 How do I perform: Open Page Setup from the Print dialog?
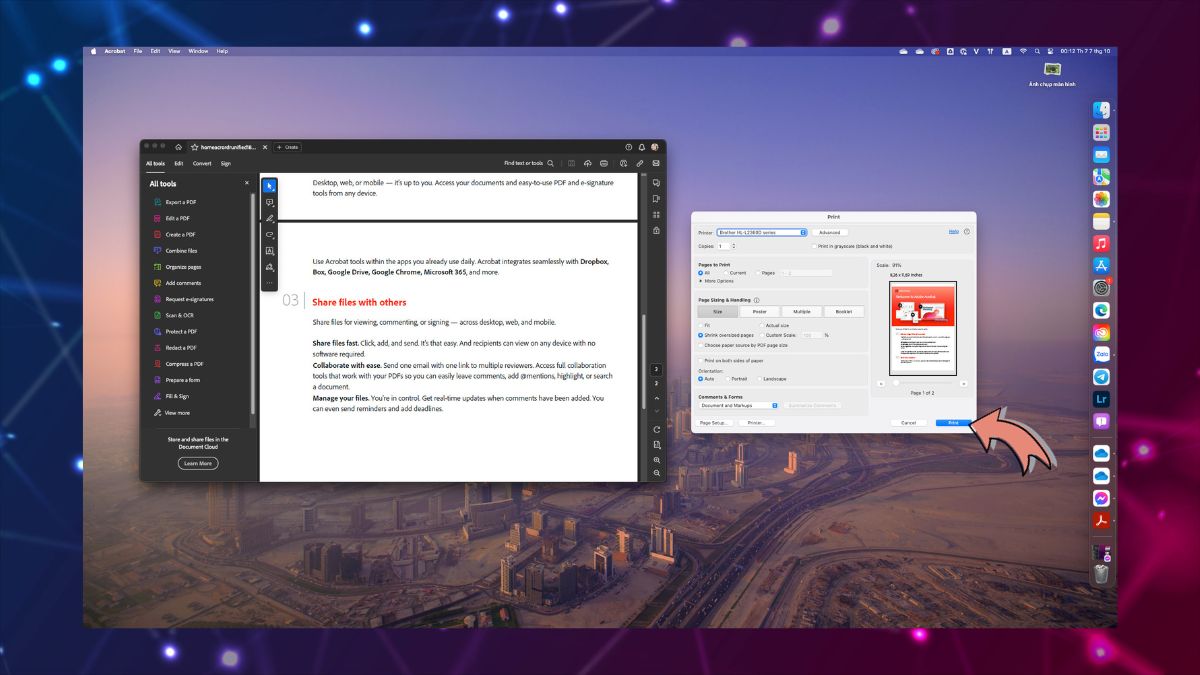pos(716,423)
